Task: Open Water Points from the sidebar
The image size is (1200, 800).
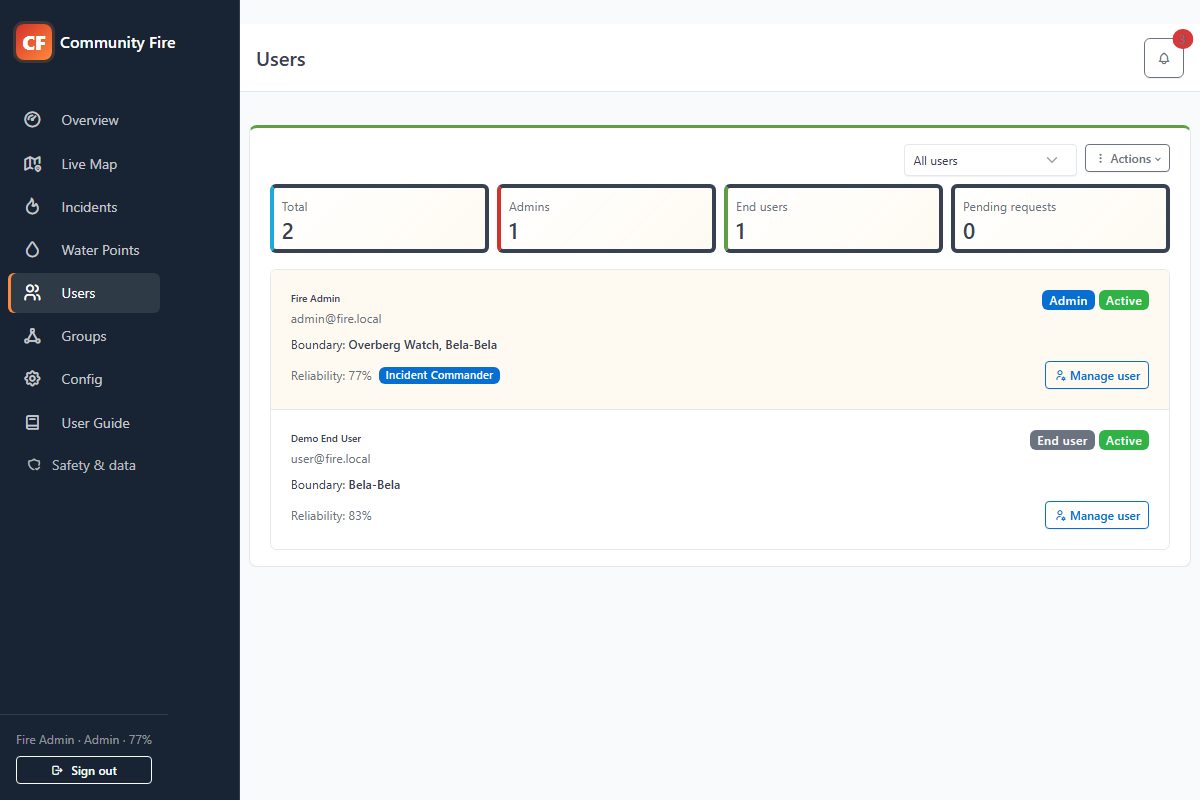Action: 84,250
